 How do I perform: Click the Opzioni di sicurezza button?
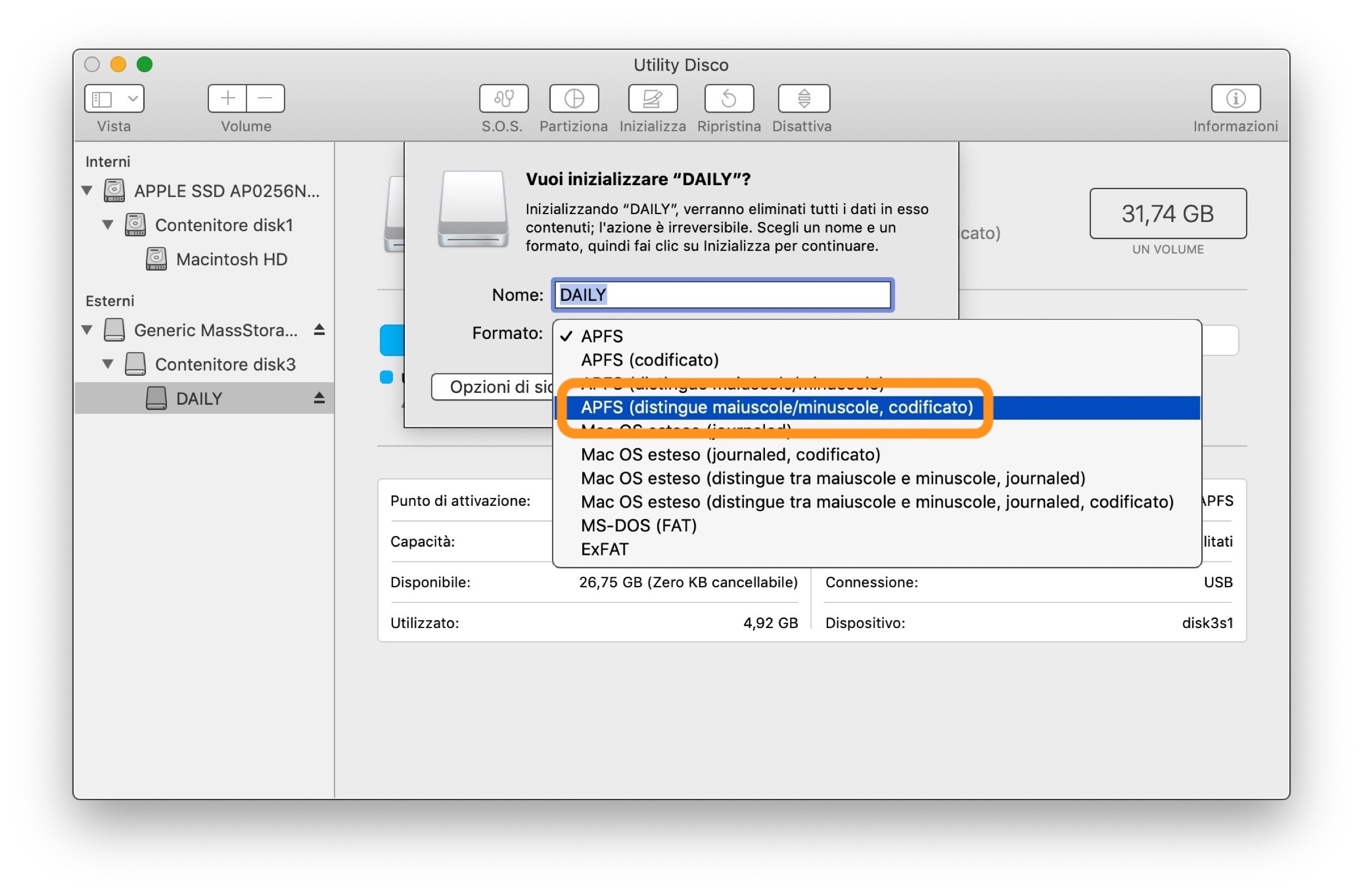click(492, 387)
